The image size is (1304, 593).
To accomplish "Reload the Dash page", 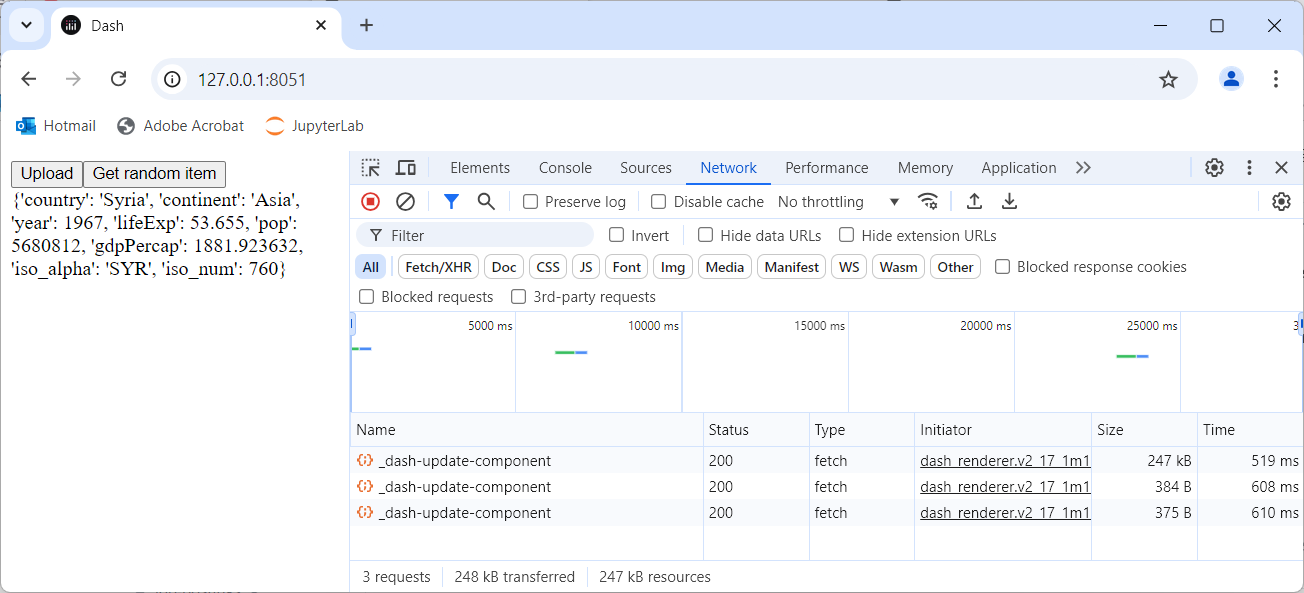I will (x=118, y=79).
